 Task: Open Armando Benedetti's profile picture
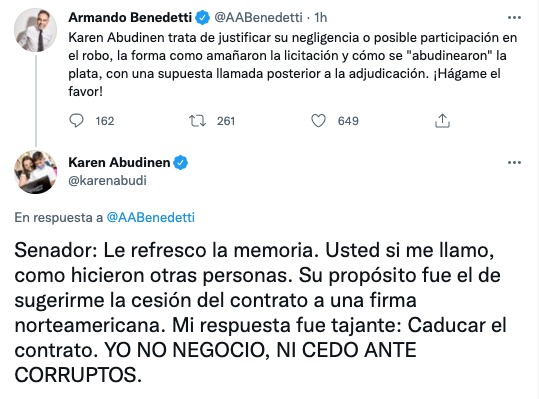35,30
